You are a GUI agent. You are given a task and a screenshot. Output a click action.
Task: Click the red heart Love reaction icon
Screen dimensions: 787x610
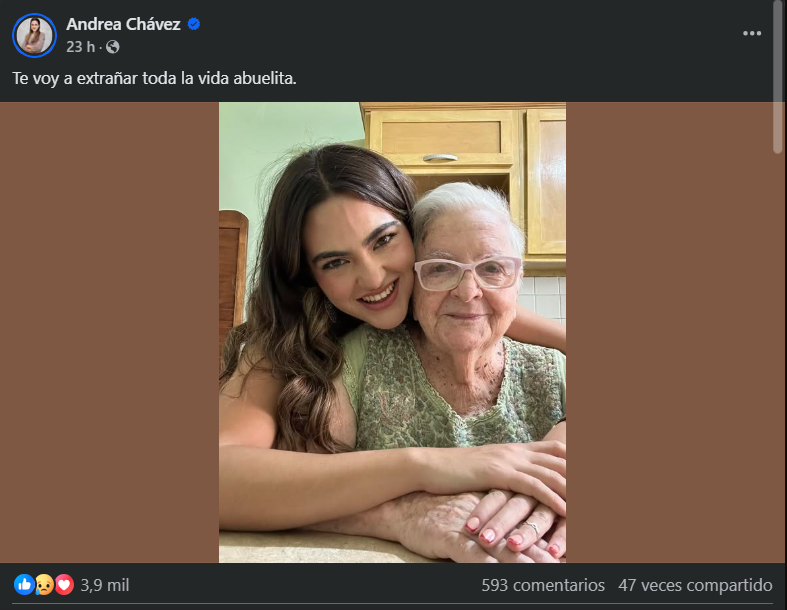click(x=64, y=584)
